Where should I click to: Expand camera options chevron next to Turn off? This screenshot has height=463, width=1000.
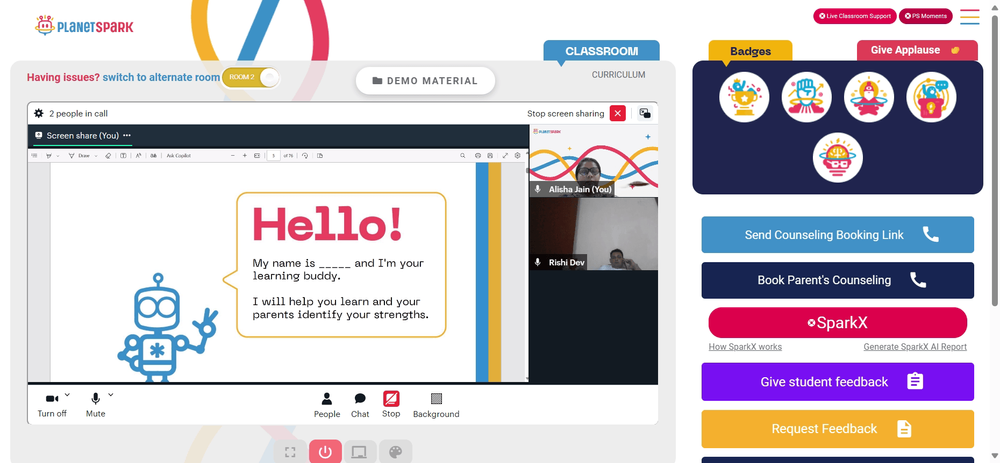(68, 395)
